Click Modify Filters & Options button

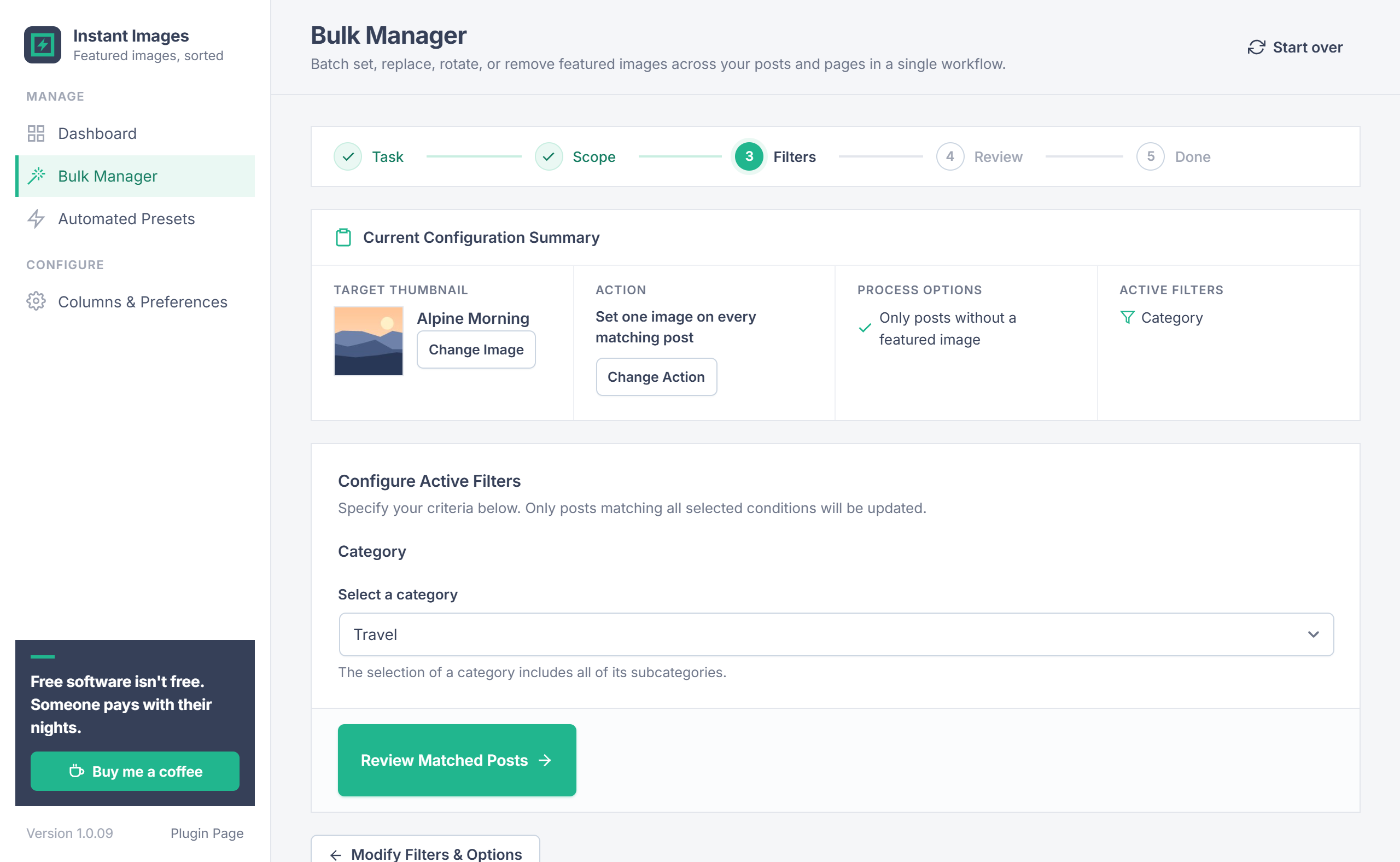(x=425, y=849)
